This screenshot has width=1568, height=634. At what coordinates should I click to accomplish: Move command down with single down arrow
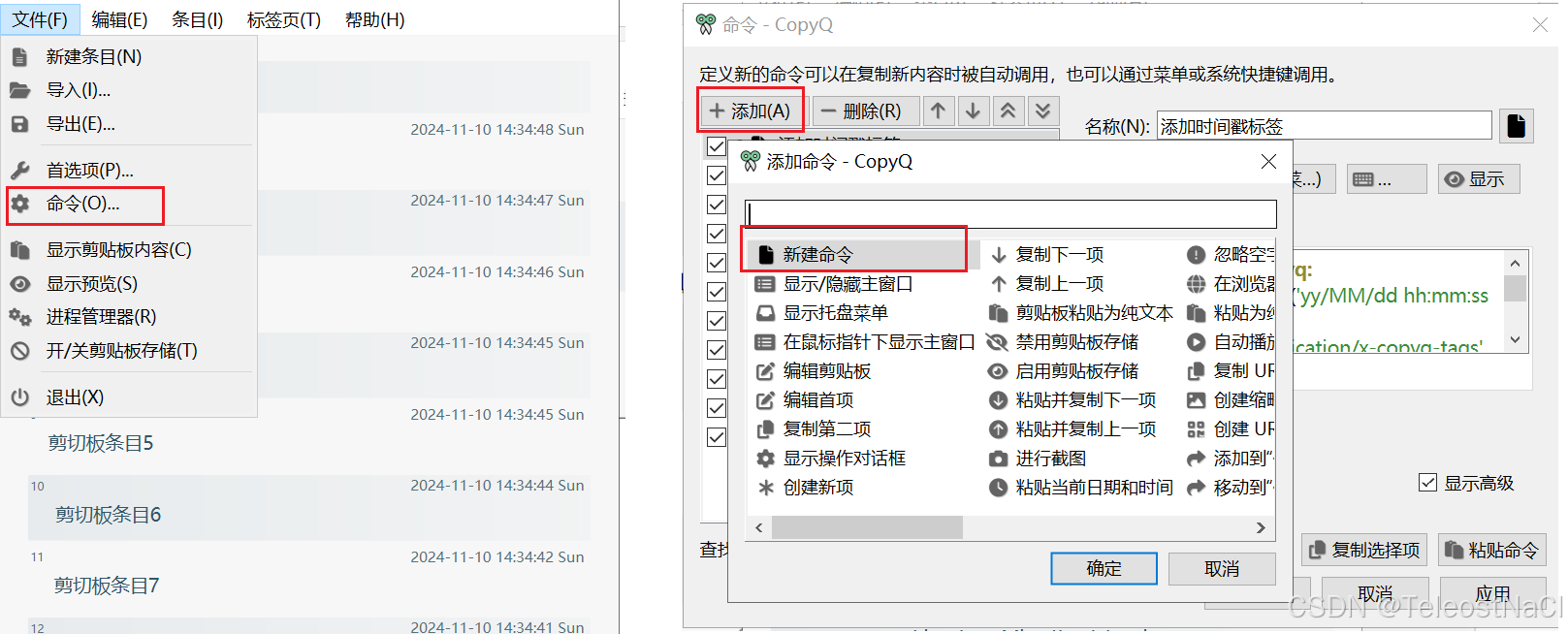point(973,111)
